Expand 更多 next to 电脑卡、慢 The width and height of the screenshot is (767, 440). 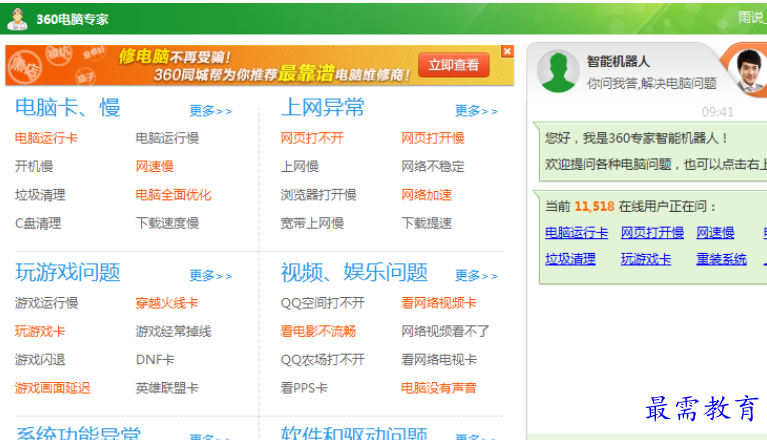tap(211, 111)
